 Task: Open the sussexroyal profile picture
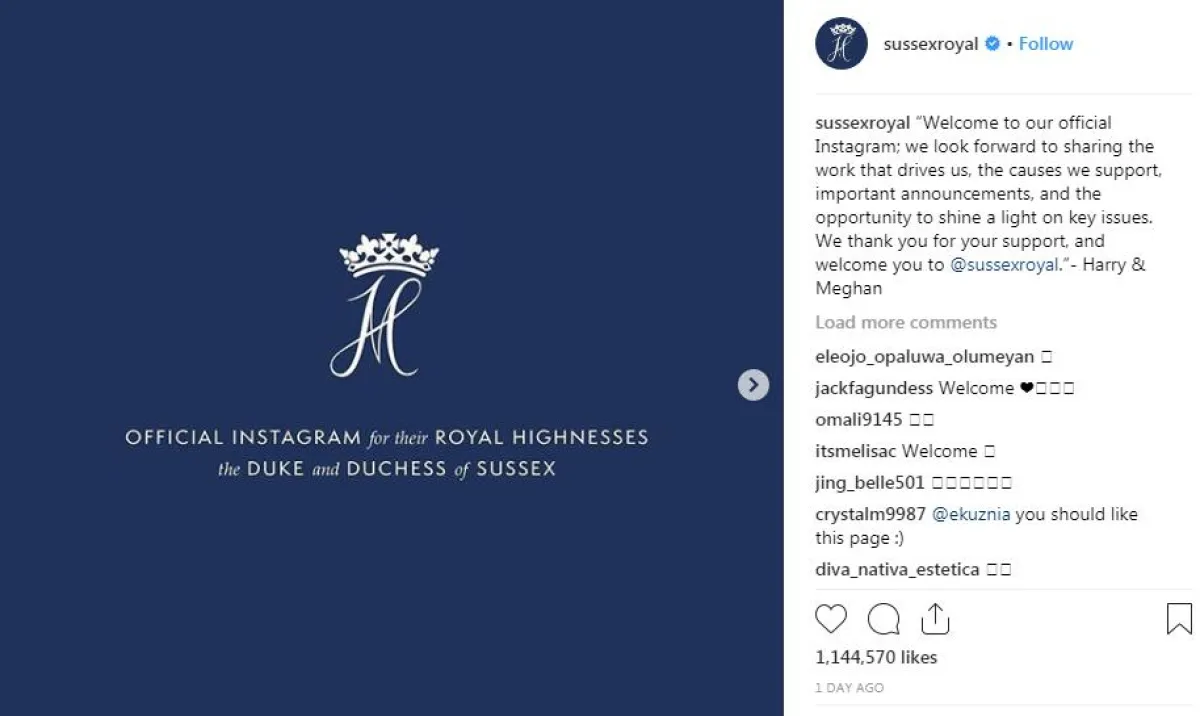[841, 44]
